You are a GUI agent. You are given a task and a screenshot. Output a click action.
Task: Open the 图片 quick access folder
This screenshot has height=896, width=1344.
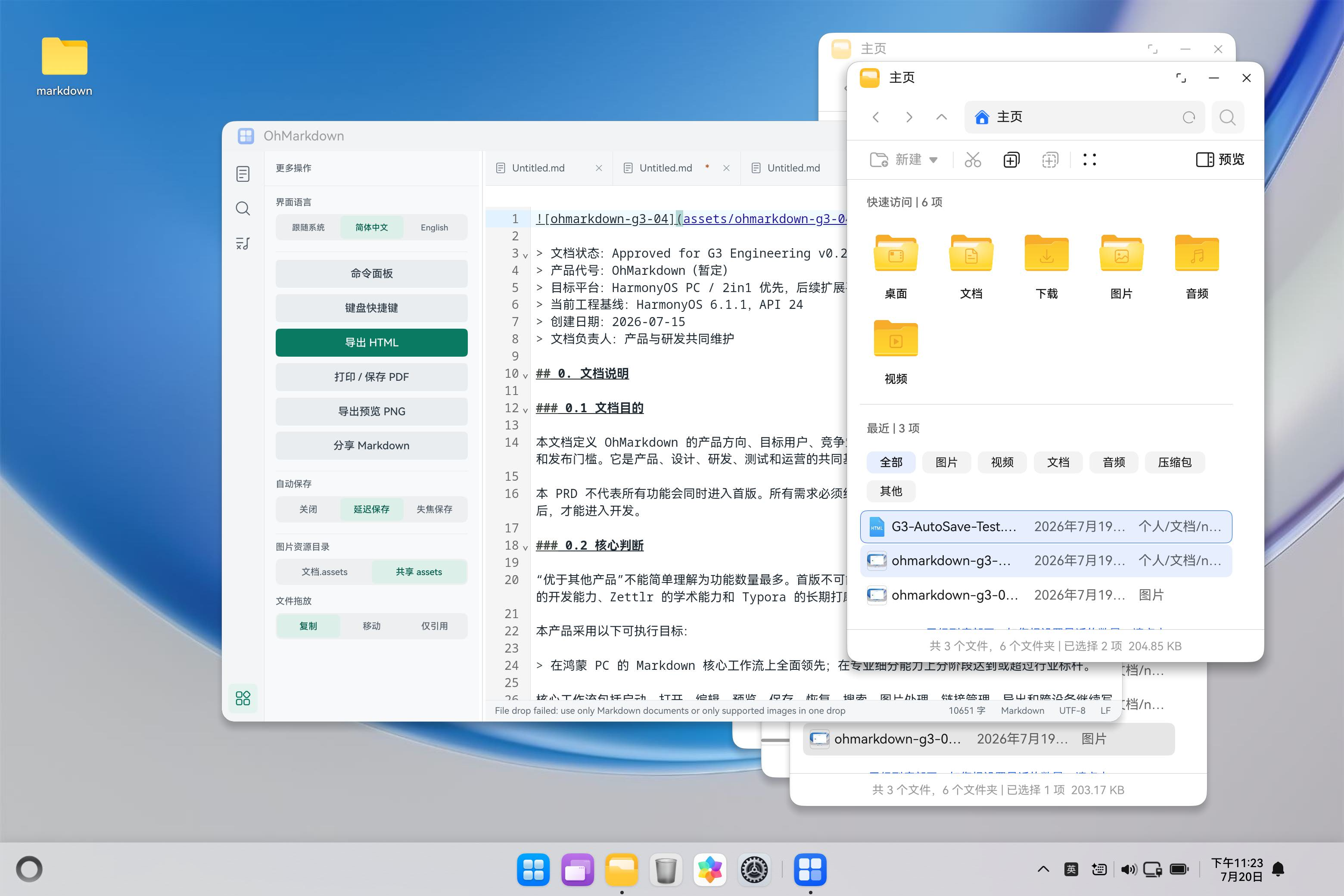point(1121,267)
